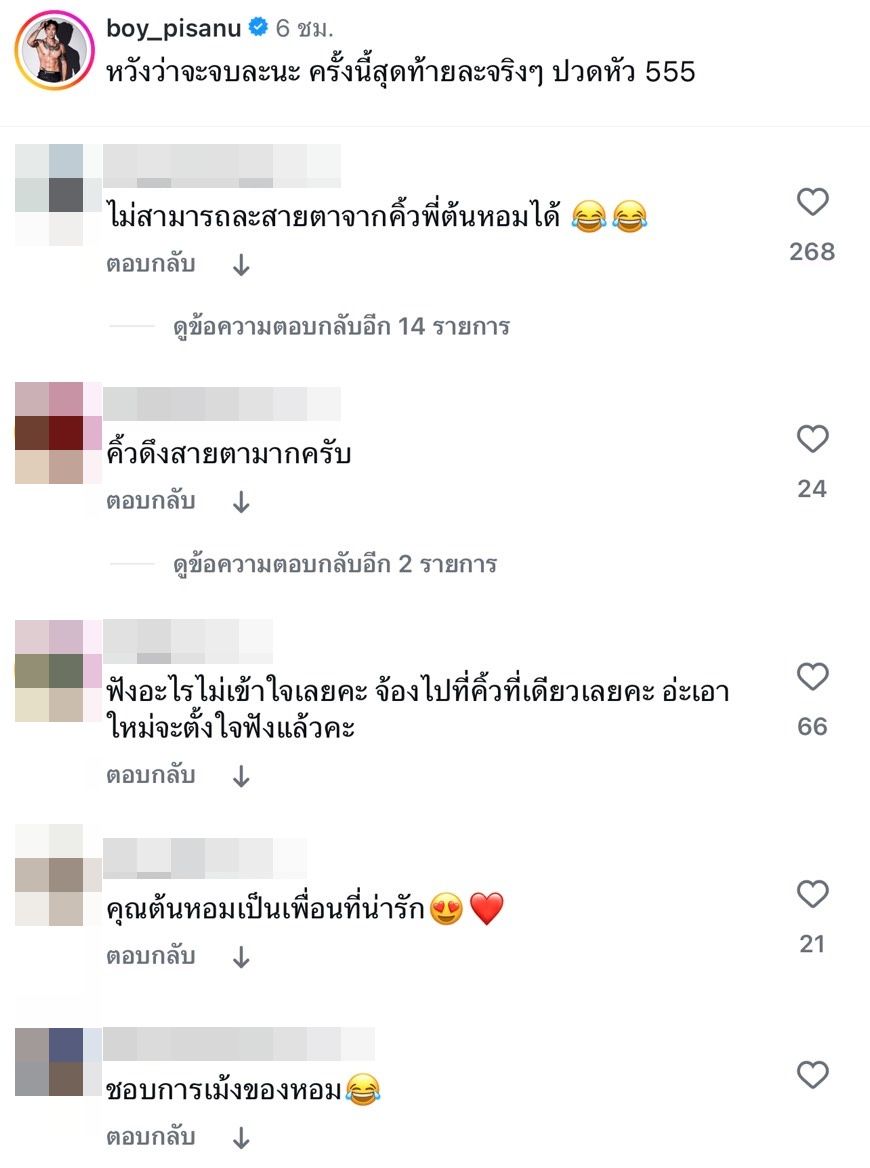Heart the comment with 21 likes
The width and height of the screenshot is (870, 1168).
(813, 894)
